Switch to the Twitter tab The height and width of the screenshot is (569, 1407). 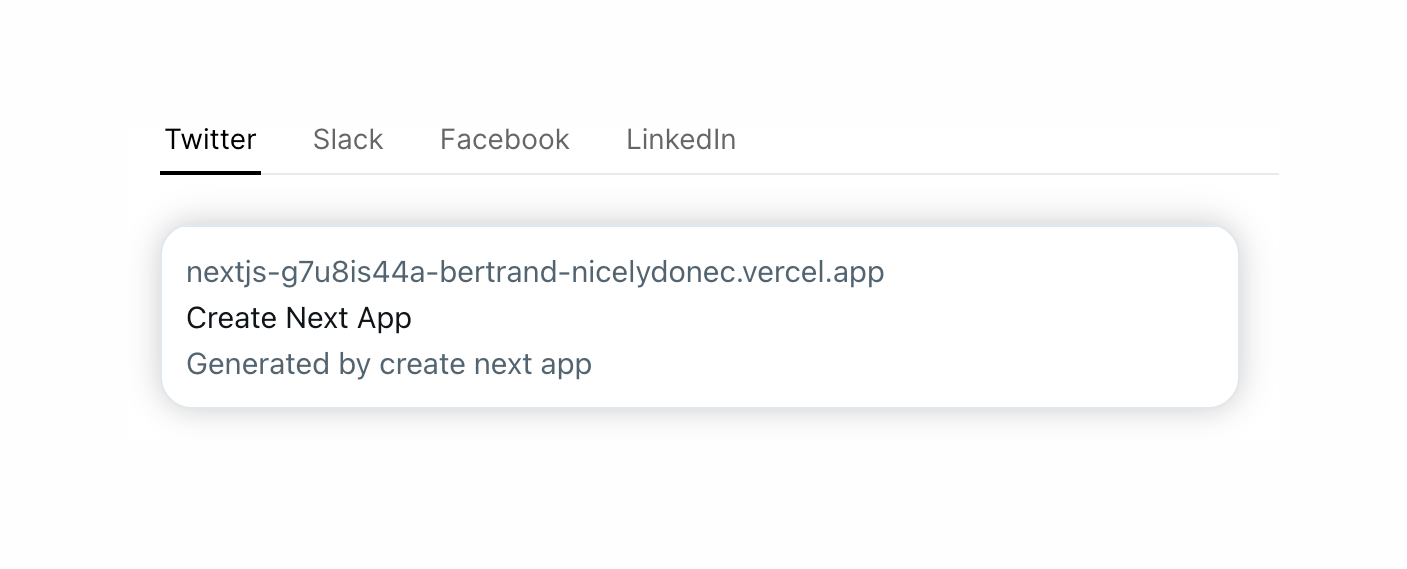(x=210, y=139)
